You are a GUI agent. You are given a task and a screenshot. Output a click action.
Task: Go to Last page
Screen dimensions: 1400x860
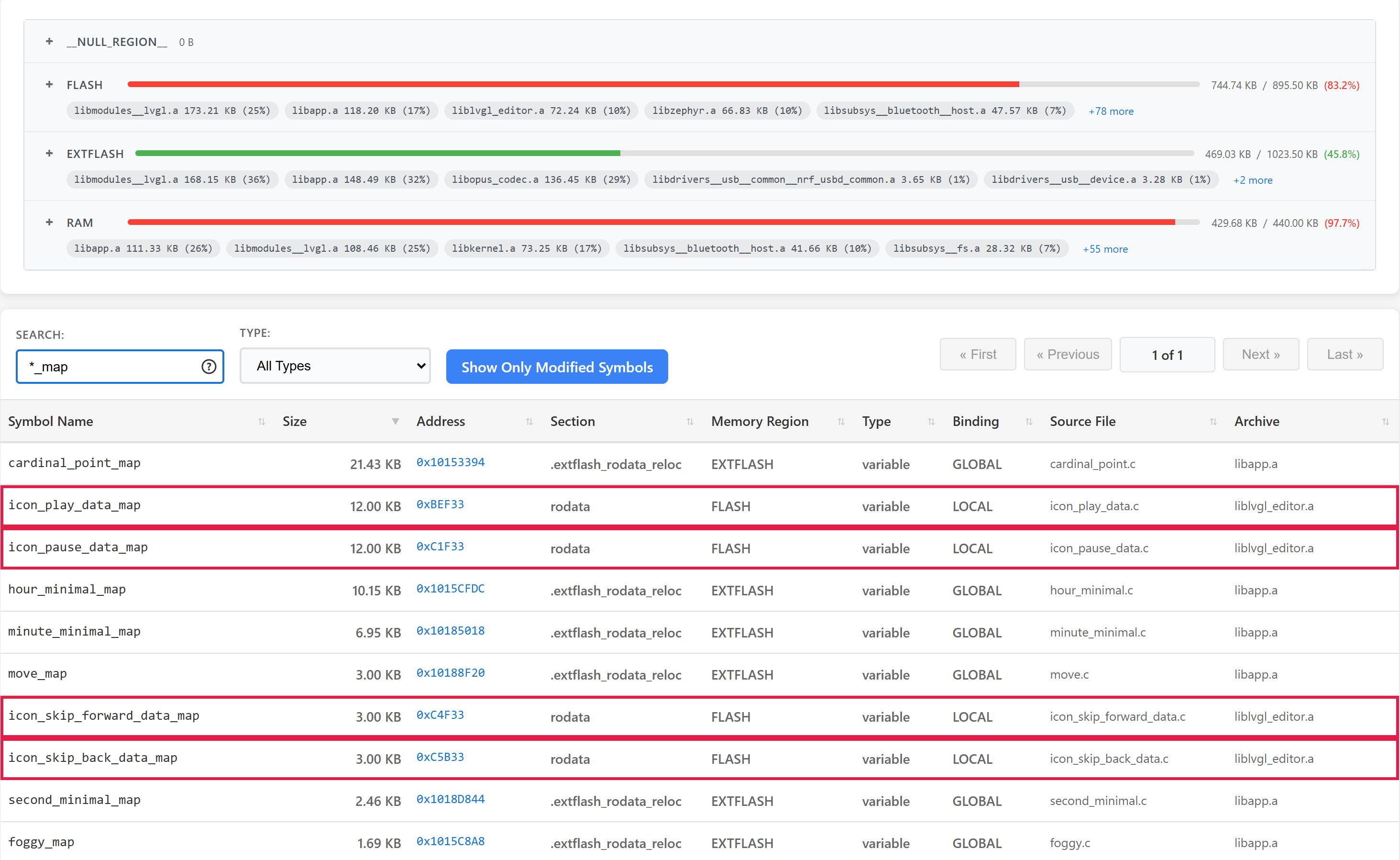[1345, 354]
